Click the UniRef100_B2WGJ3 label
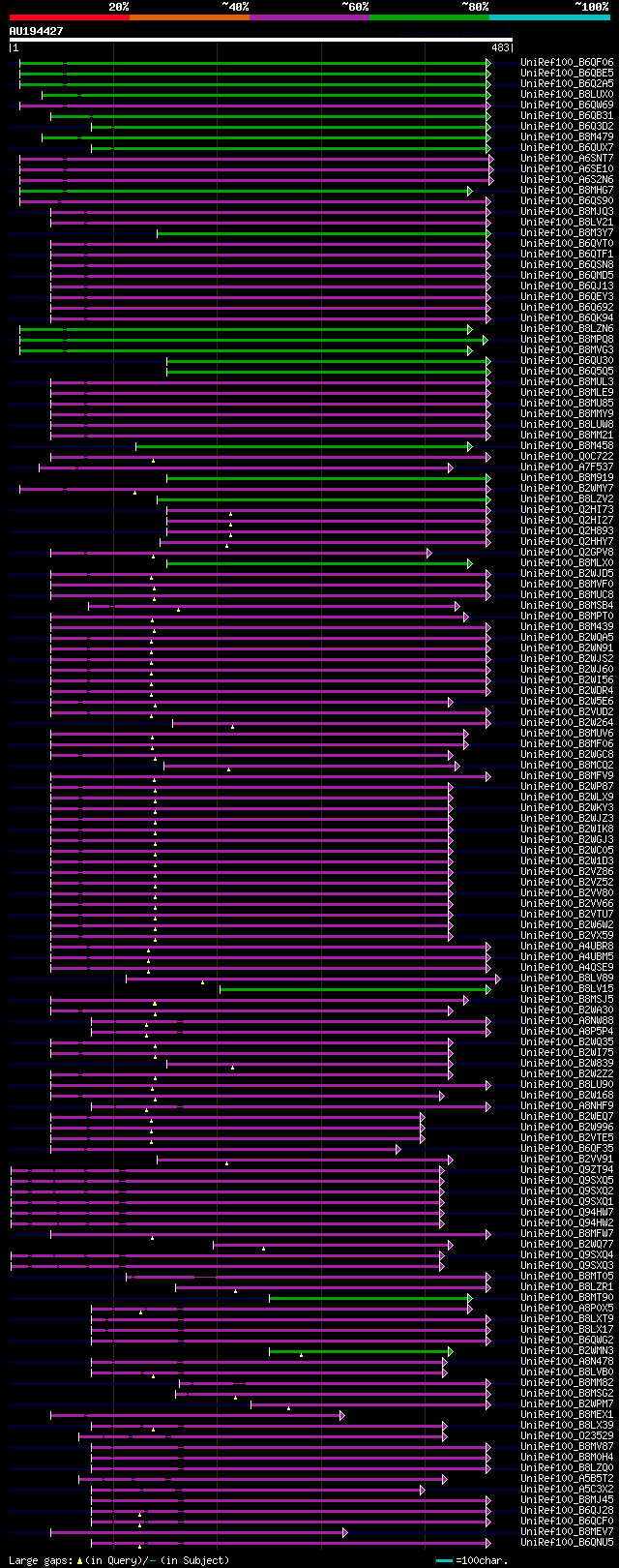 (x=567, y=839)
